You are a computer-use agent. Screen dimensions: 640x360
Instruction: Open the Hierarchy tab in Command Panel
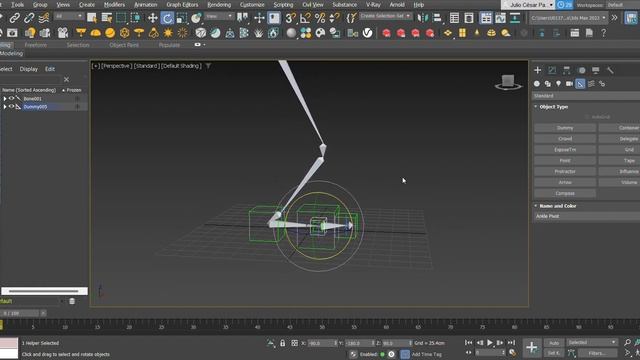coord(567,70)
